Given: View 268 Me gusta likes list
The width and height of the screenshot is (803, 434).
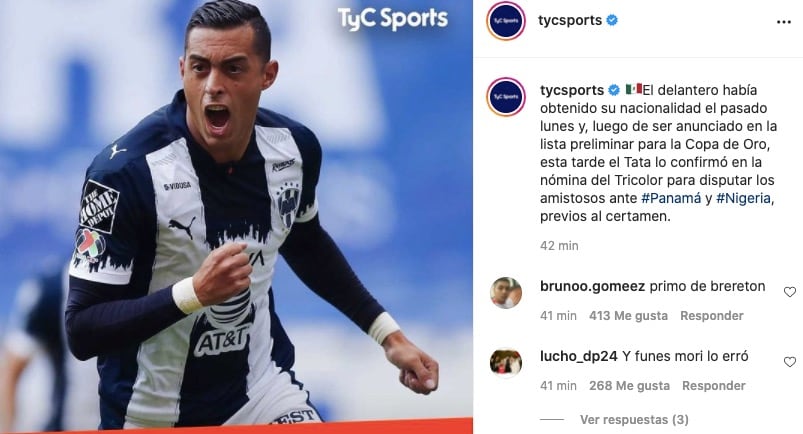Looking at the screenshot, I should tap(629, 386).
